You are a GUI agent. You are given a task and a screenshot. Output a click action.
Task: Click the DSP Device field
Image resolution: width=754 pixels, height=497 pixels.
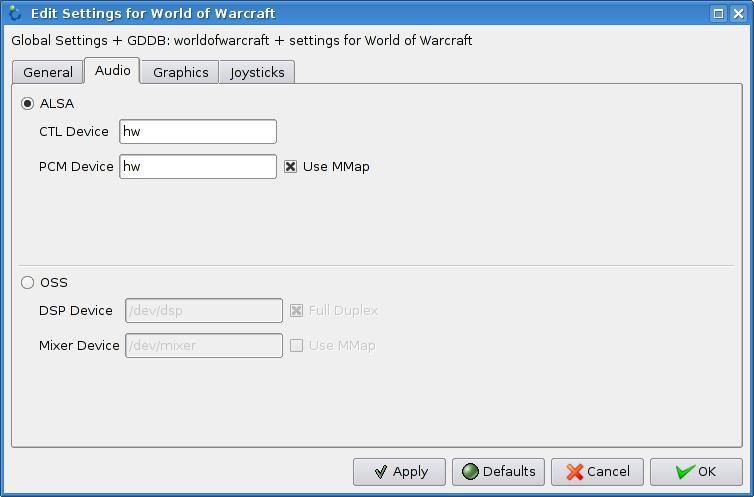(x=203, y=310)
